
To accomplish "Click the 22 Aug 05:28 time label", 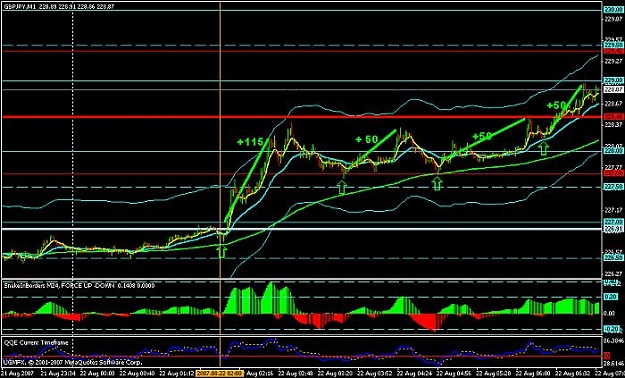I will tap(492, 374).
